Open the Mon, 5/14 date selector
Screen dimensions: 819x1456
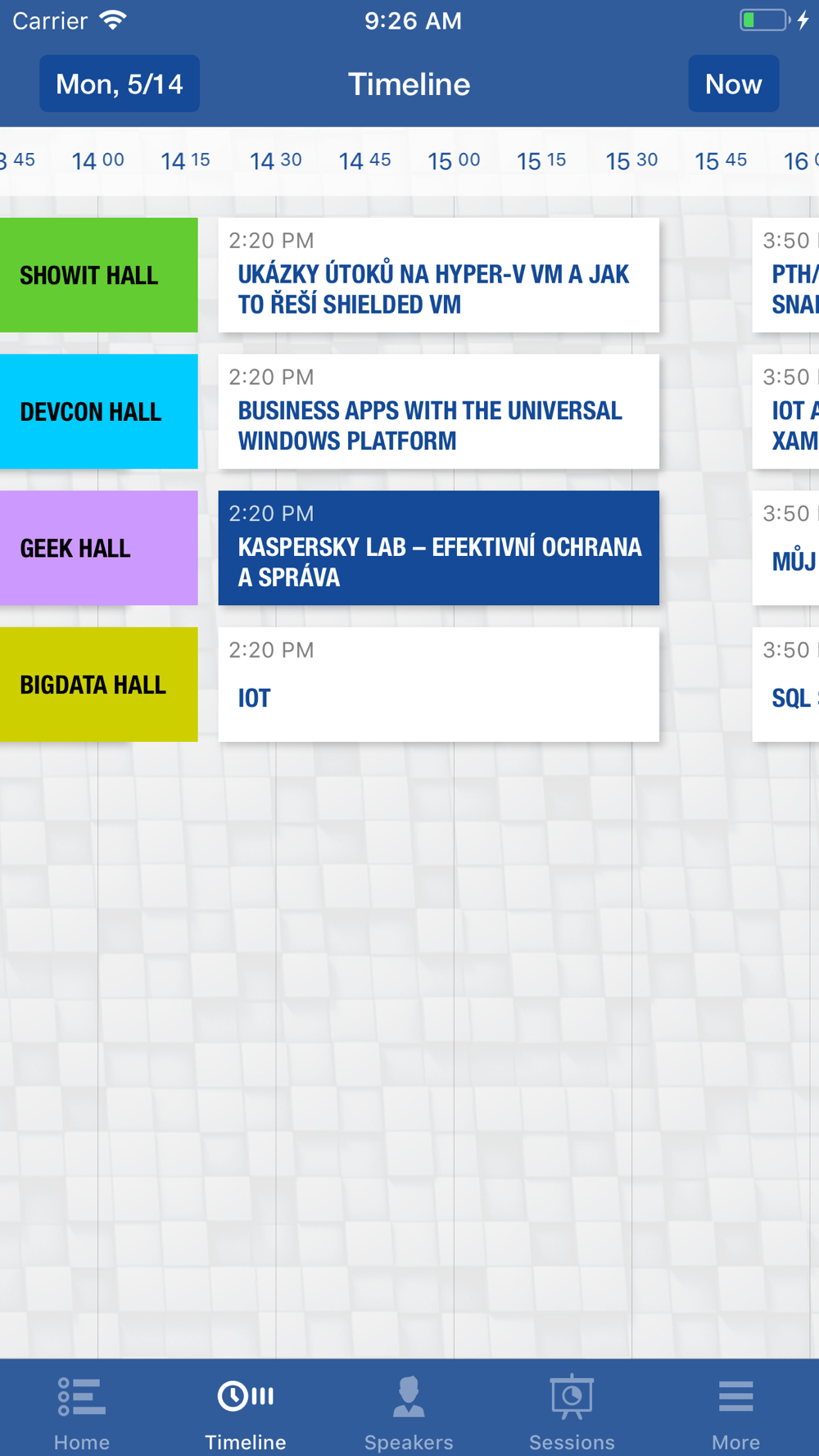pyautogui.click(x=120, y=84)
